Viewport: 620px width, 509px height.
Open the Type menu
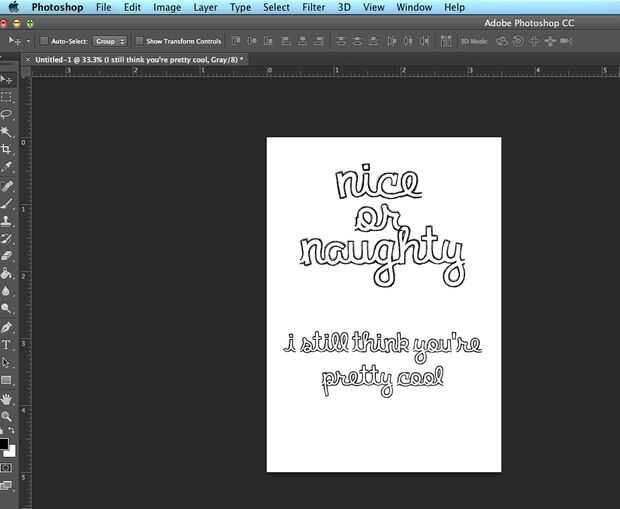point(240,7)
